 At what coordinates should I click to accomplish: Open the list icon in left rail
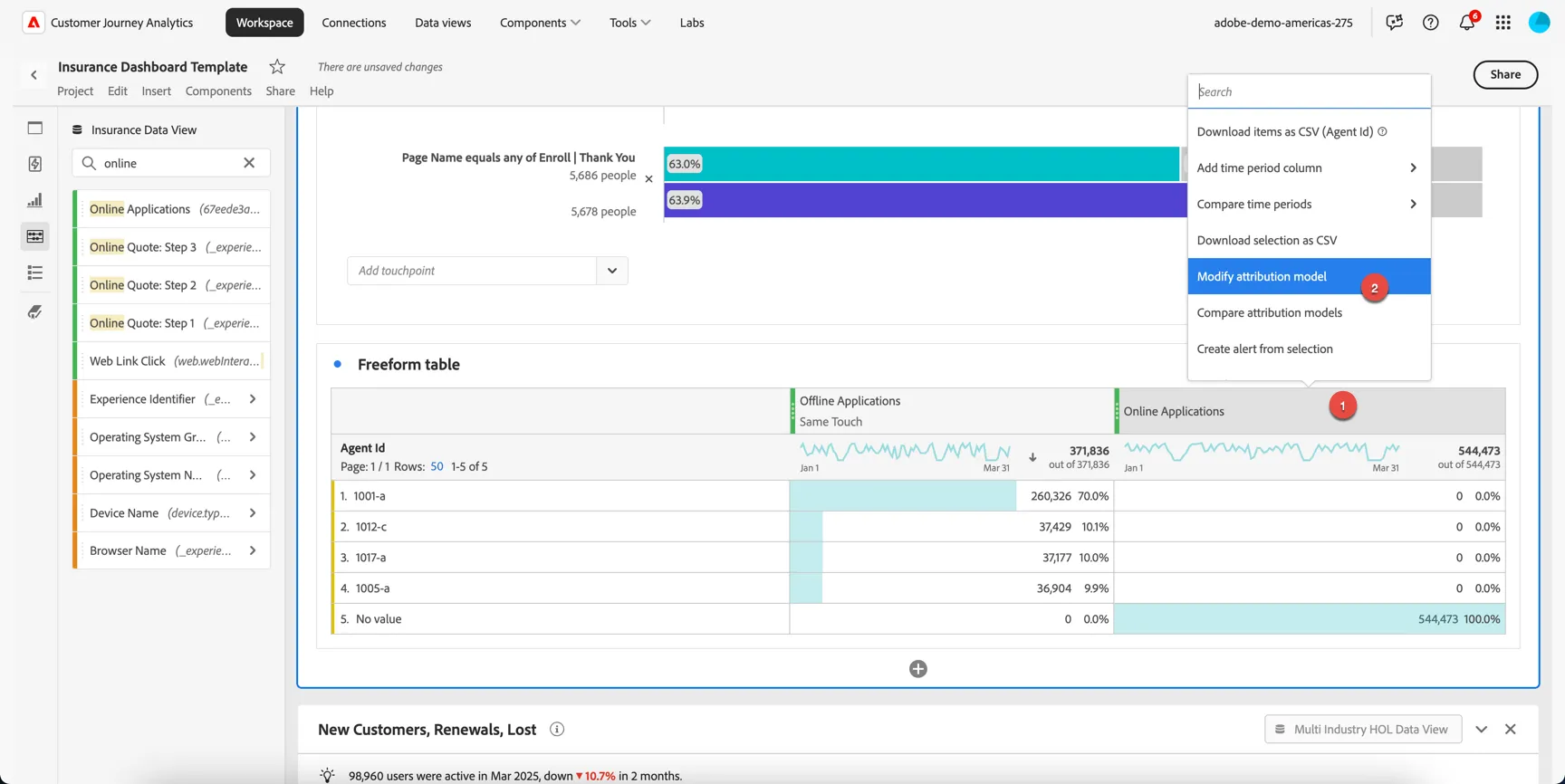coord(35,272)
